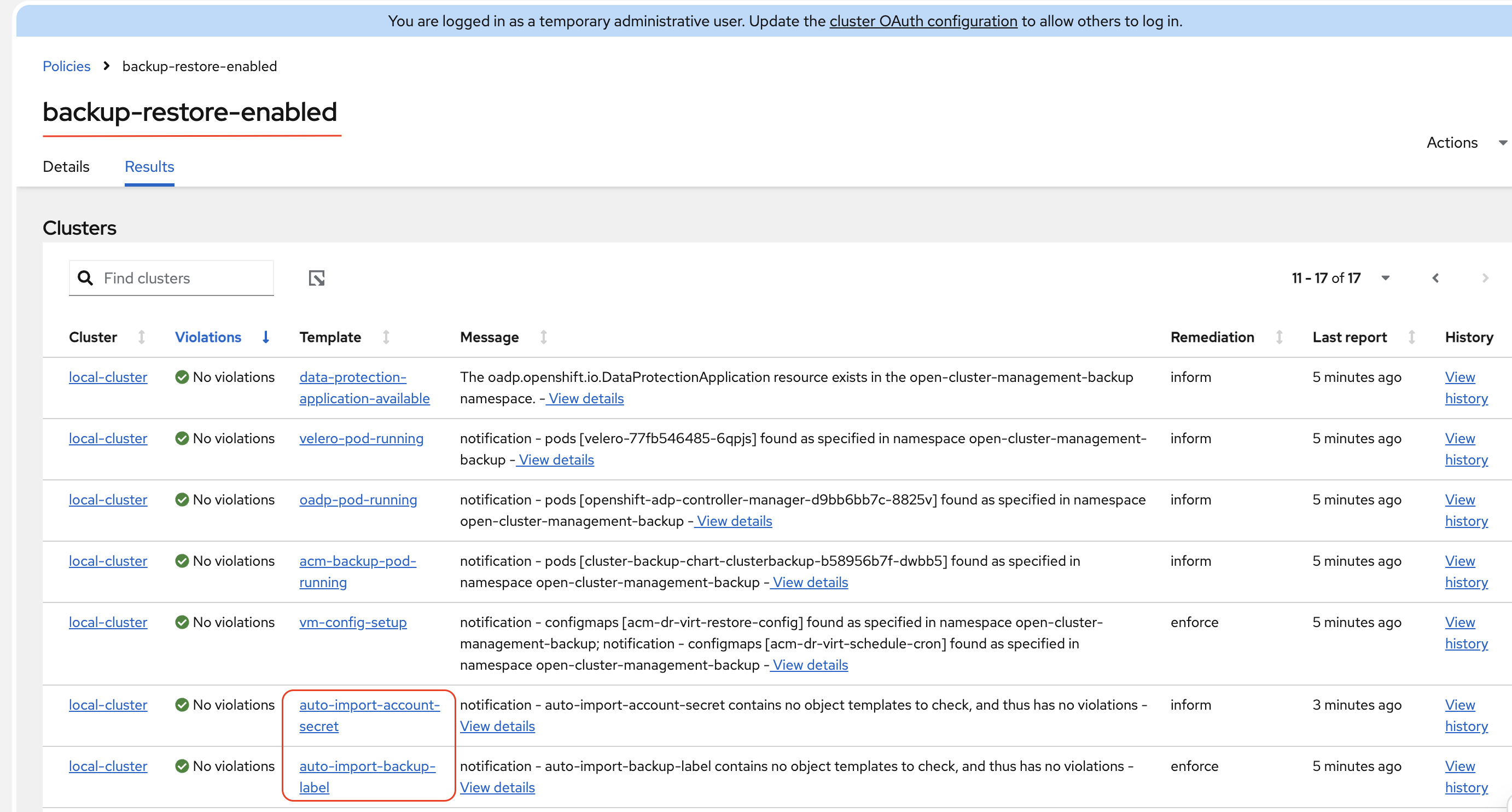Image resolution: width=1512 pixels, height=812 pixels.
Task: Sort by Remediation column icon
Action: coord(1279,337)
